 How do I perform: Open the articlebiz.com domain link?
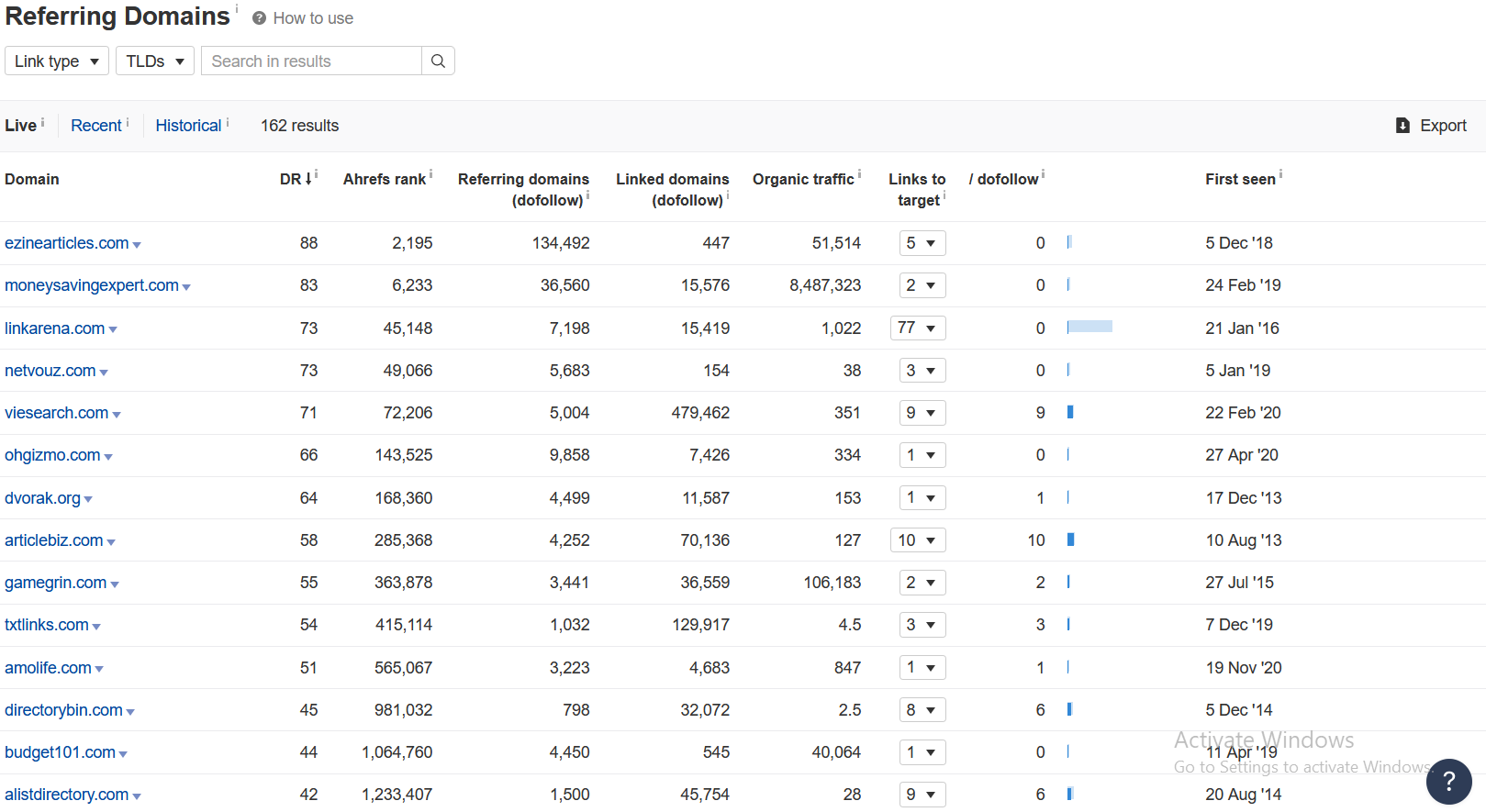pyautogui.click(x=54, y=540)
